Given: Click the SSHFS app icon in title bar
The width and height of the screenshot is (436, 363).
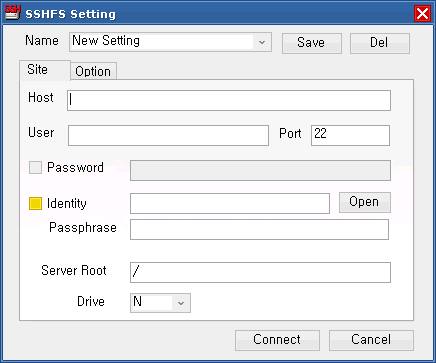Looking at the screenshot, I should coord(12,13).
